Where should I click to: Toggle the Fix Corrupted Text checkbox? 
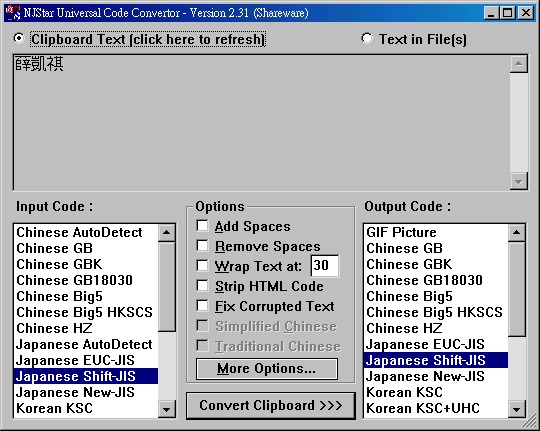pyautogui.click(x=202, y=306)
